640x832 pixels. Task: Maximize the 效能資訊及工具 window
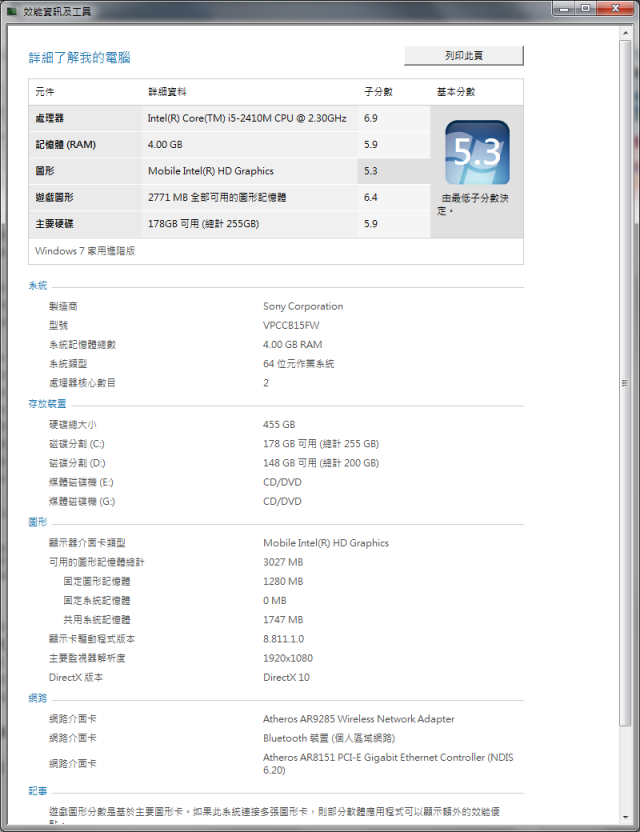point(586,8)
